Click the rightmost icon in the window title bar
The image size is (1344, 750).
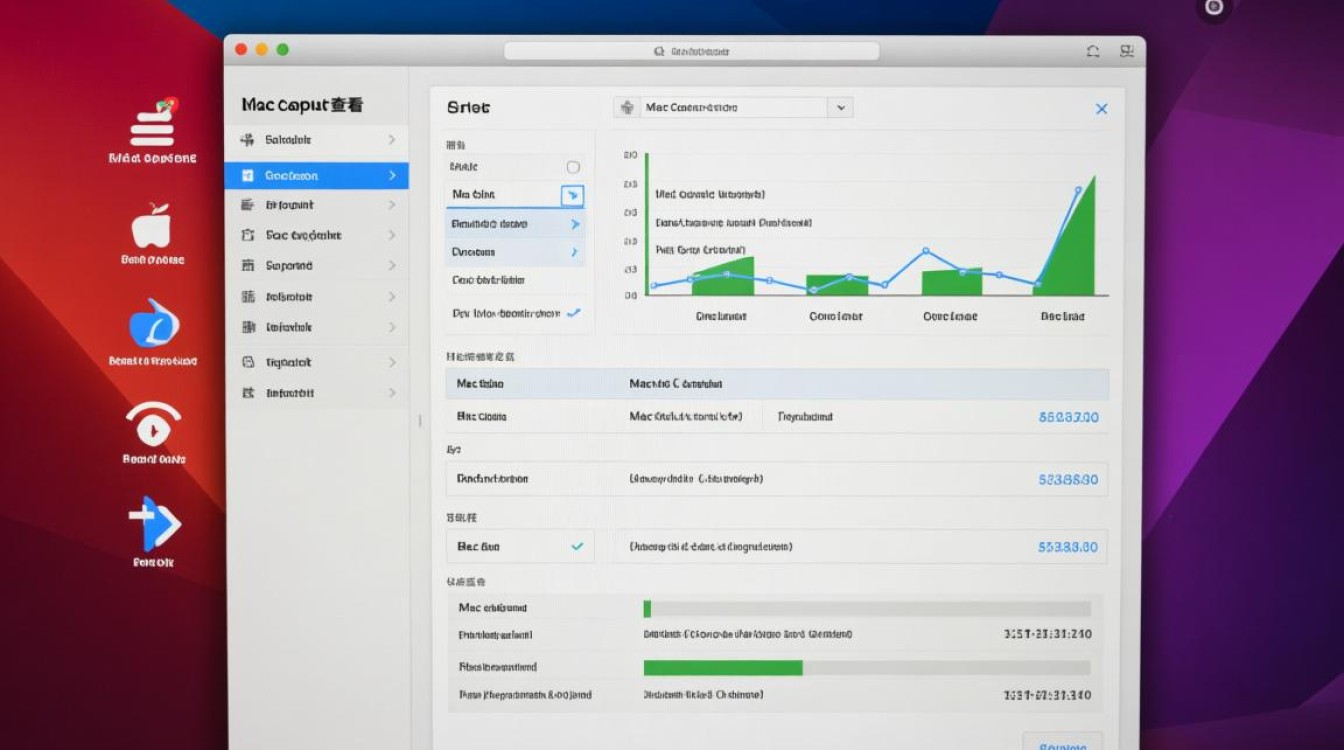coord(1127,51)
